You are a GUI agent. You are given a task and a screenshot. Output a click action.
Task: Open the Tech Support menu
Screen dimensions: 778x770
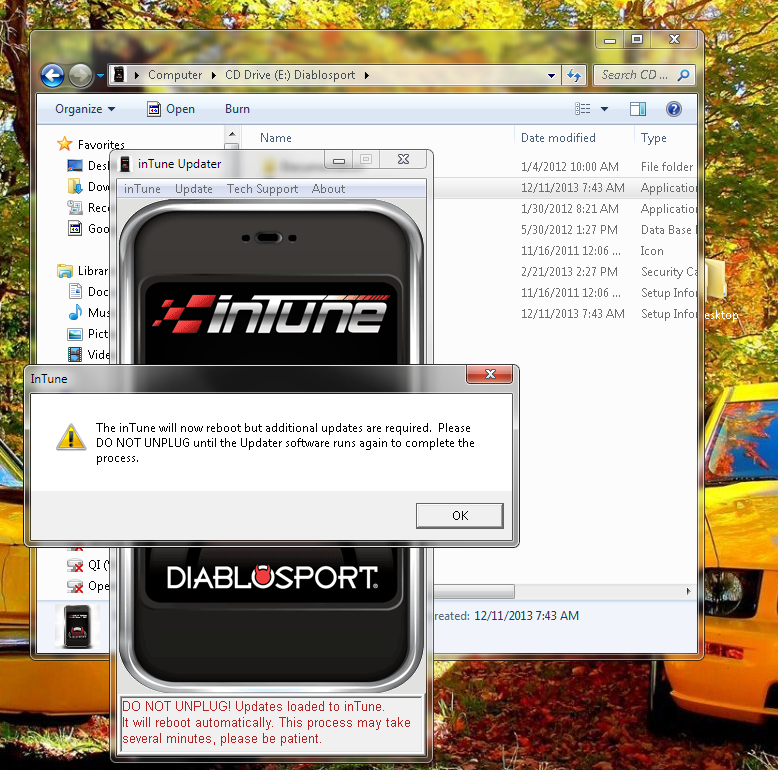(262, 189)
